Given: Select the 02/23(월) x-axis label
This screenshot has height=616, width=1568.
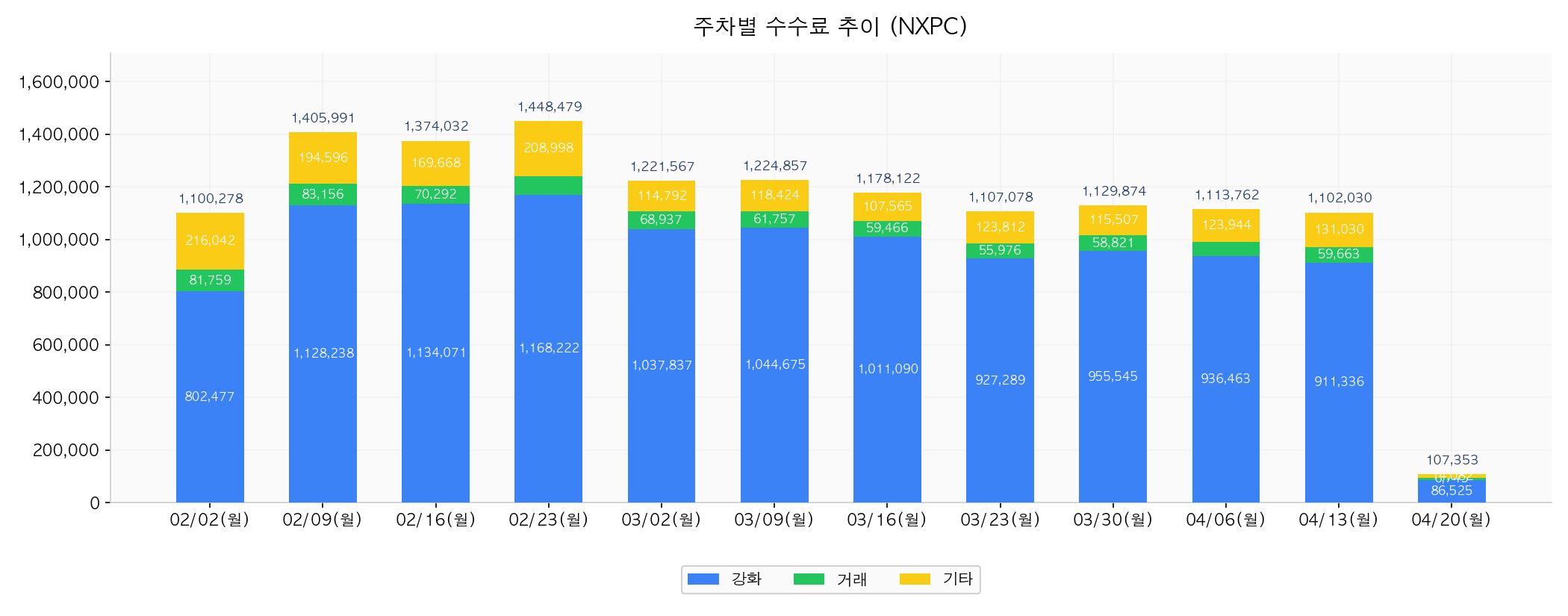Looking at the screenshot, I should coord(549,520).
